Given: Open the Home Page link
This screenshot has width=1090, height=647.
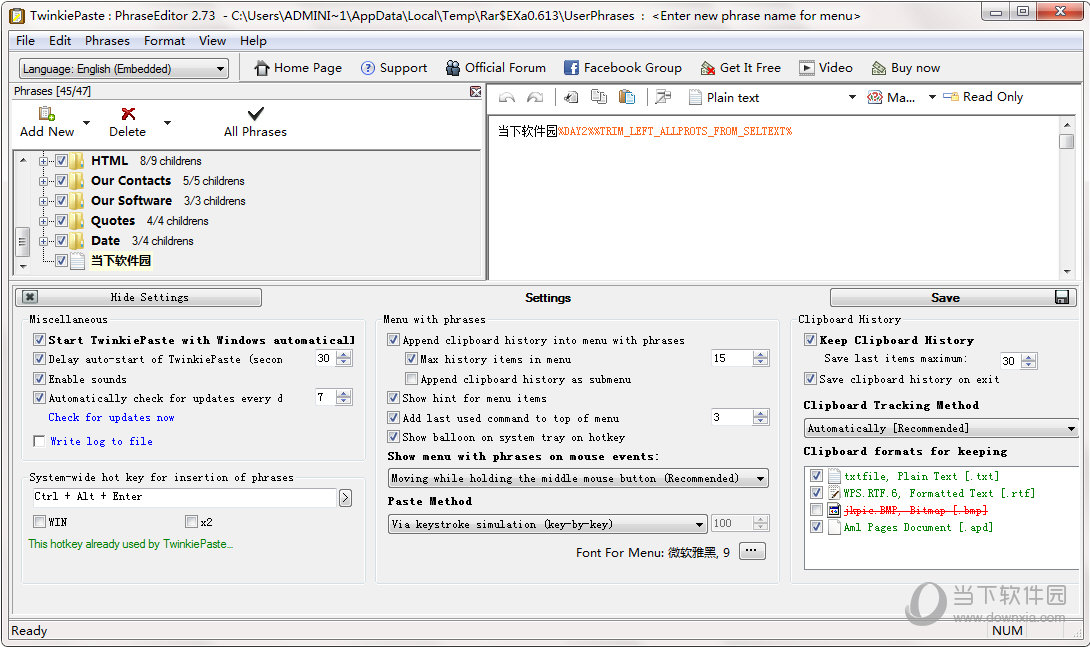Looking at the screenshot, I should [298, 67].
